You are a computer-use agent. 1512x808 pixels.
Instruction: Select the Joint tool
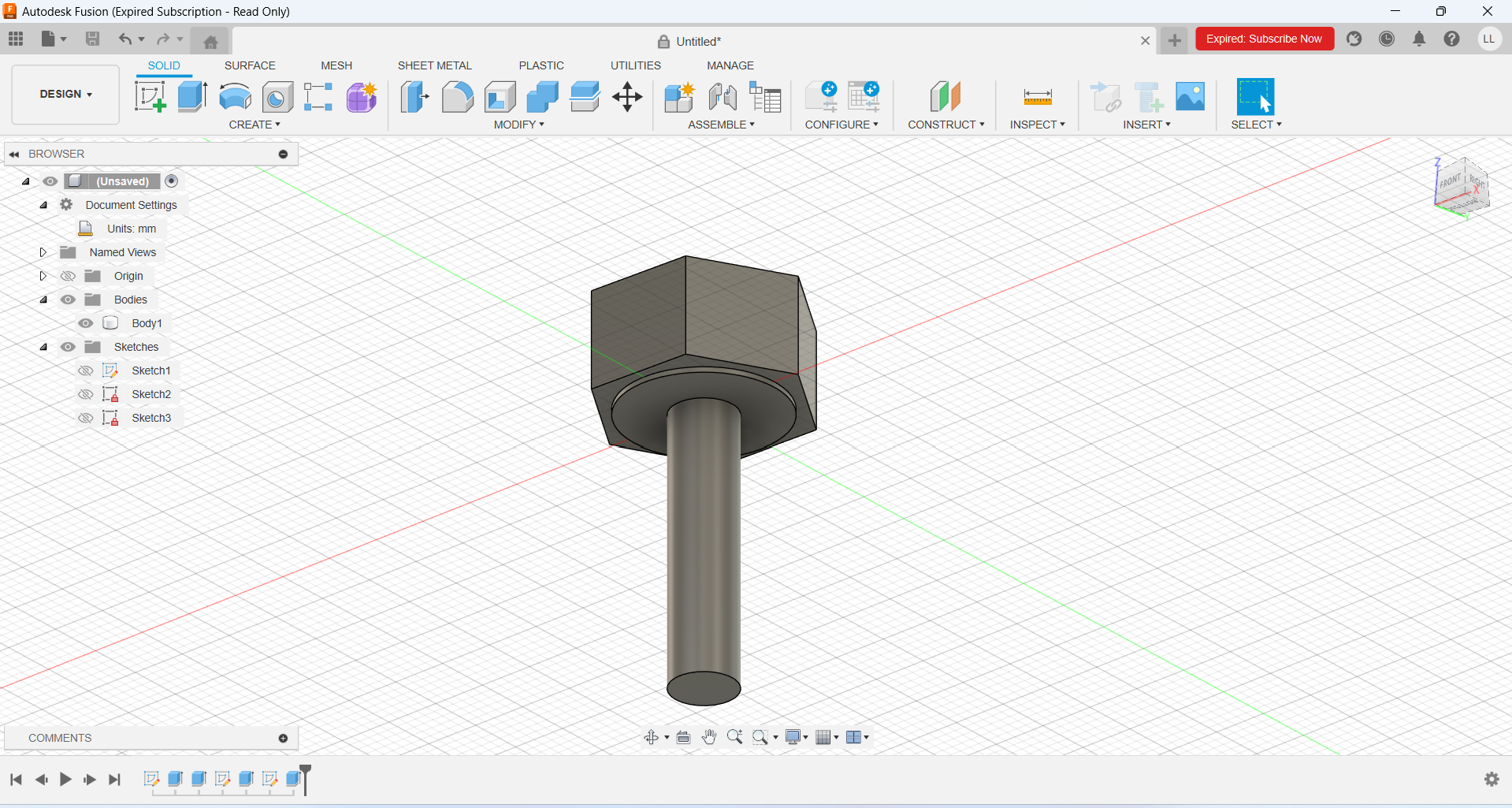(723, 97)
